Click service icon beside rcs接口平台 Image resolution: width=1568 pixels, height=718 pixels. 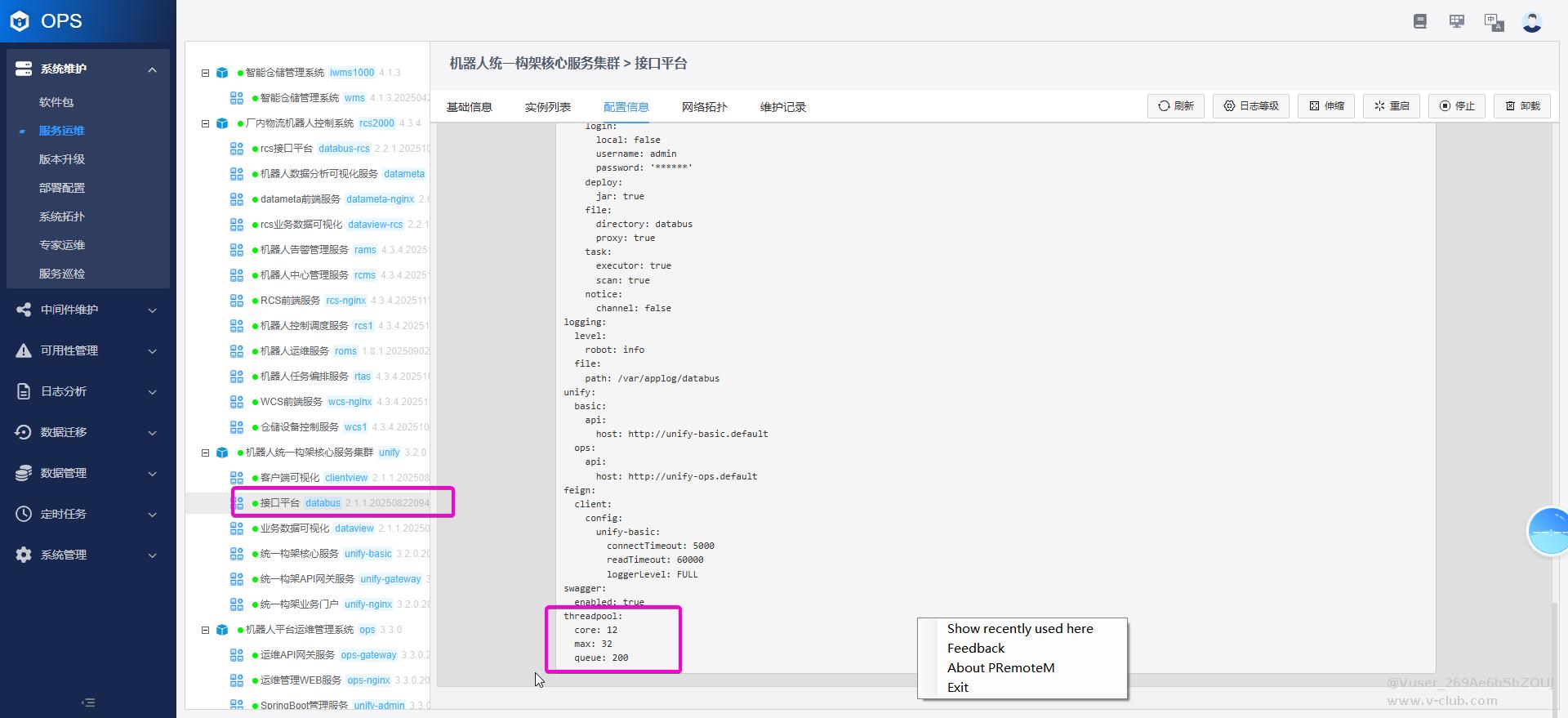pos(237,149)
